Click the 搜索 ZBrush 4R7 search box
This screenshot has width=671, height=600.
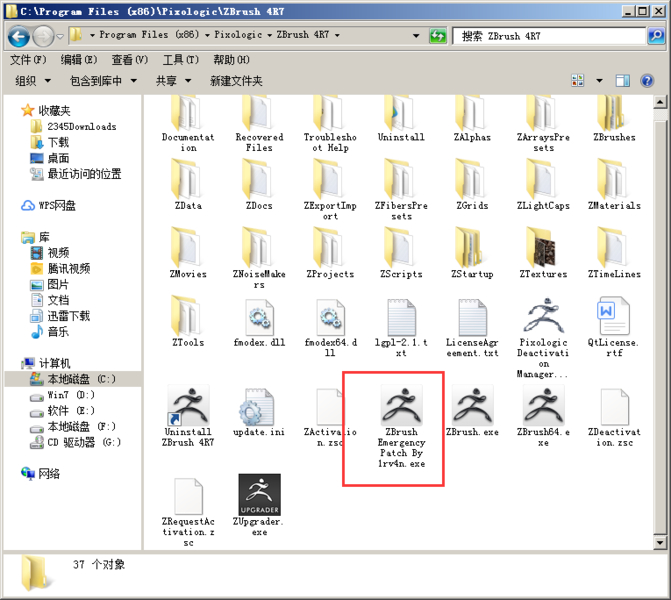(545, 36)
